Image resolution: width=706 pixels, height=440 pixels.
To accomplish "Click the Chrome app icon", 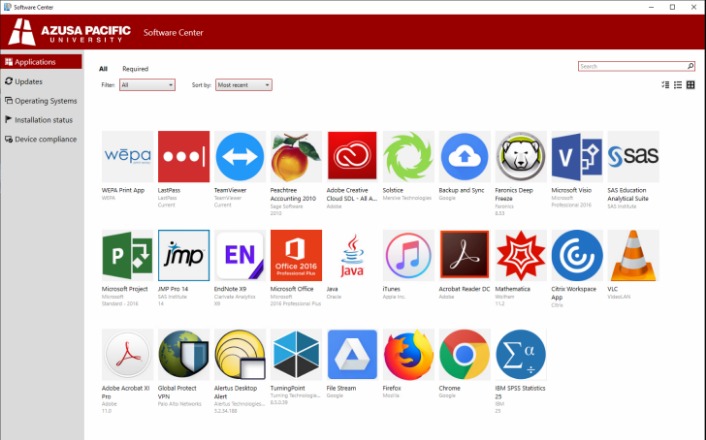I will pyautogui.click(x=464, y=355).
